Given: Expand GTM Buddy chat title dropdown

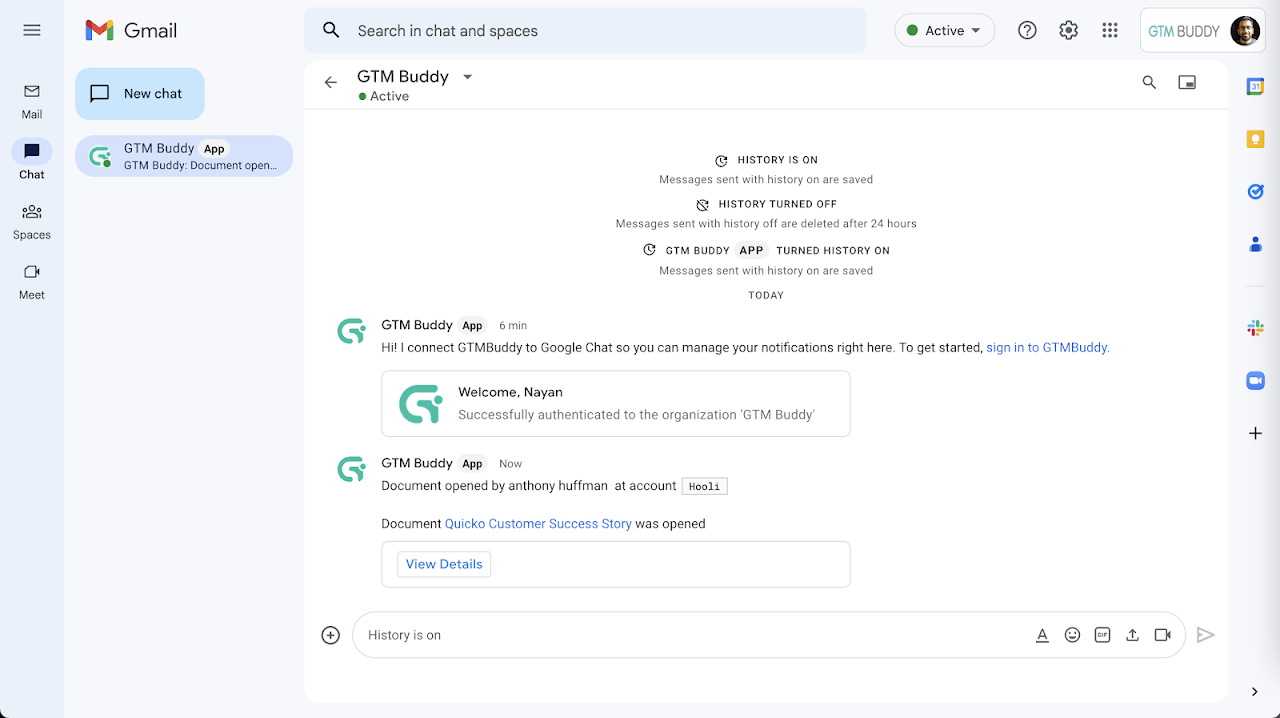Looking at the screenshot, I should 467,77.
